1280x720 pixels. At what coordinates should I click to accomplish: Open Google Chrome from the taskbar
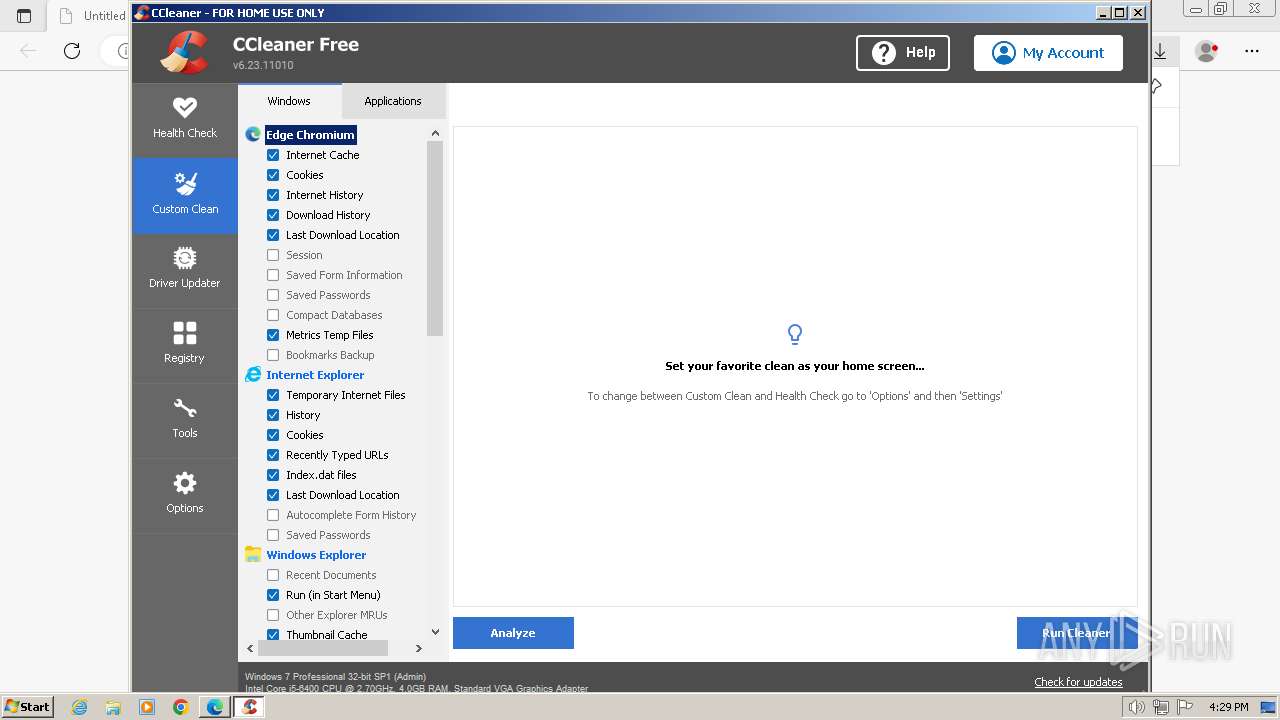(180, 707)
